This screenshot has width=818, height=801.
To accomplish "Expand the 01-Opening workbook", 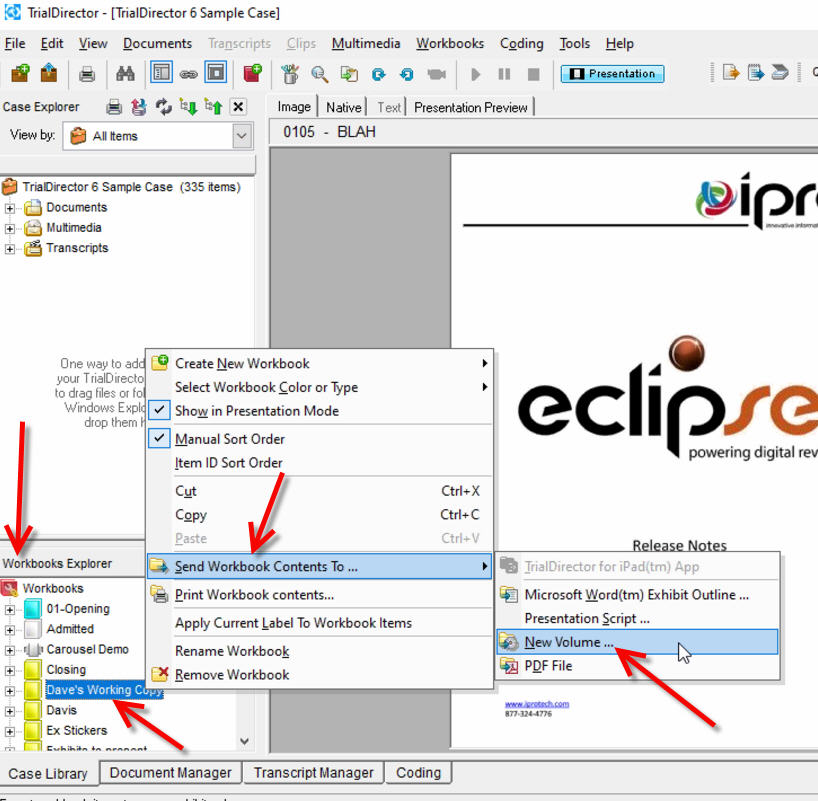I will coord(9,609).
